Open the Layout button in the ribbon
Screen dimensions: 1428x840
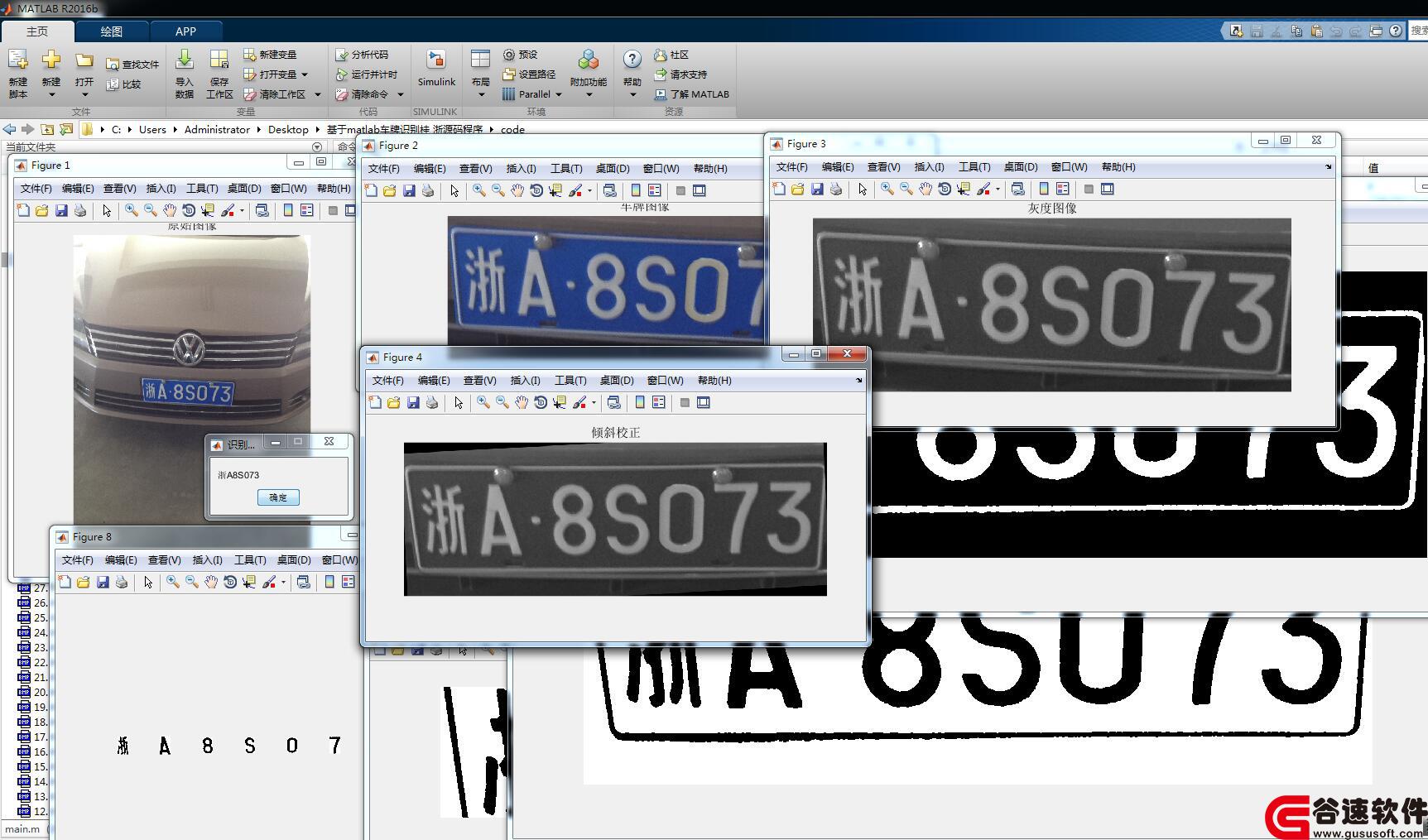[480, 60]
